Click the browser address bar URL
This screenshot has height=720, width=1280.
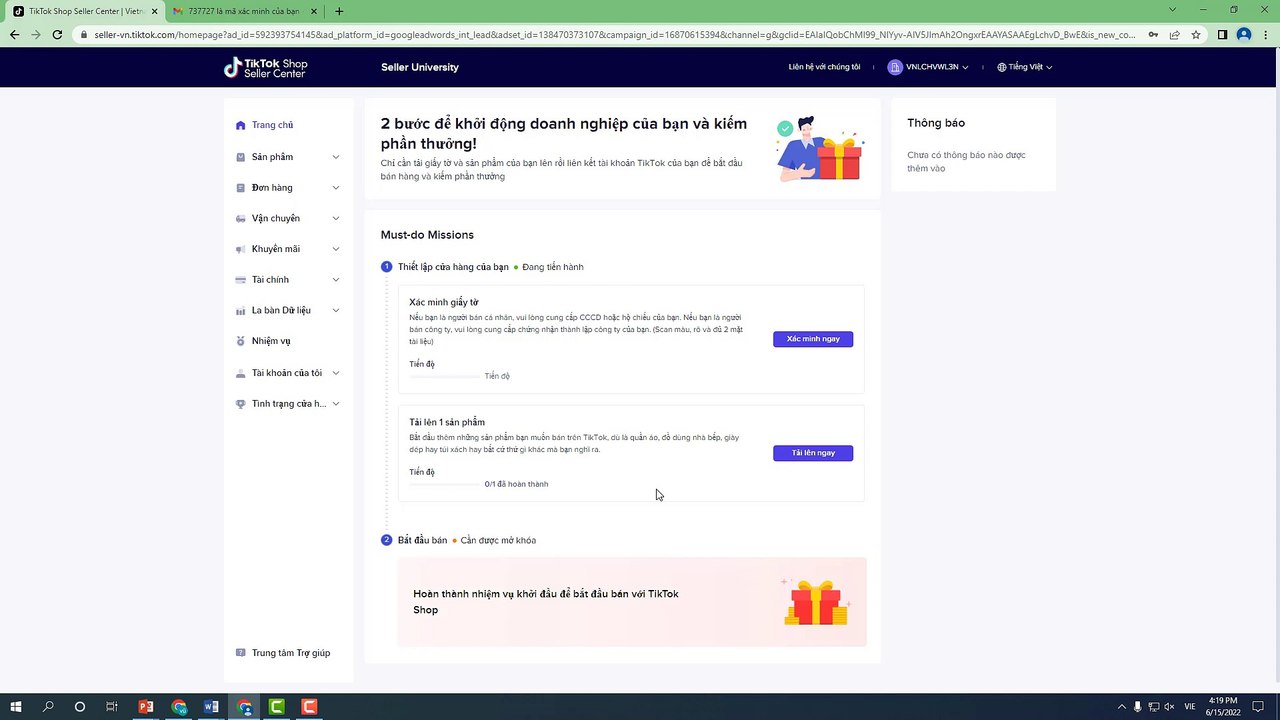coord(614,35)
